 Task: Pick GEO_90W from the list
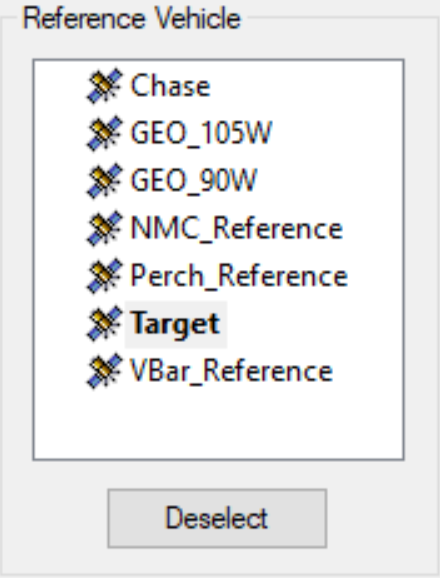(x=193, y=181)
